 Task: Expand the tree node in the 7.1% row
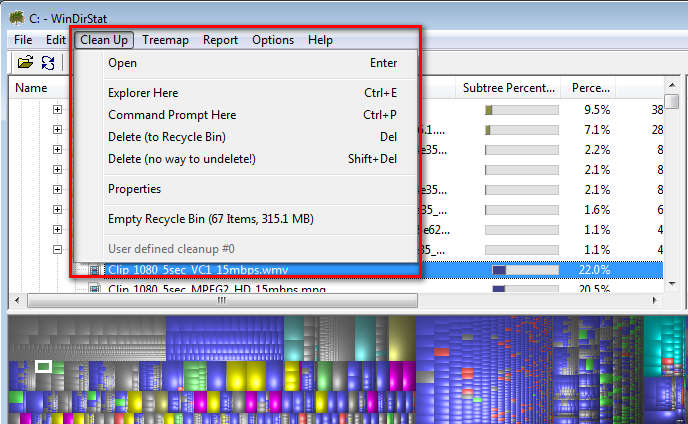pos(57,129)
